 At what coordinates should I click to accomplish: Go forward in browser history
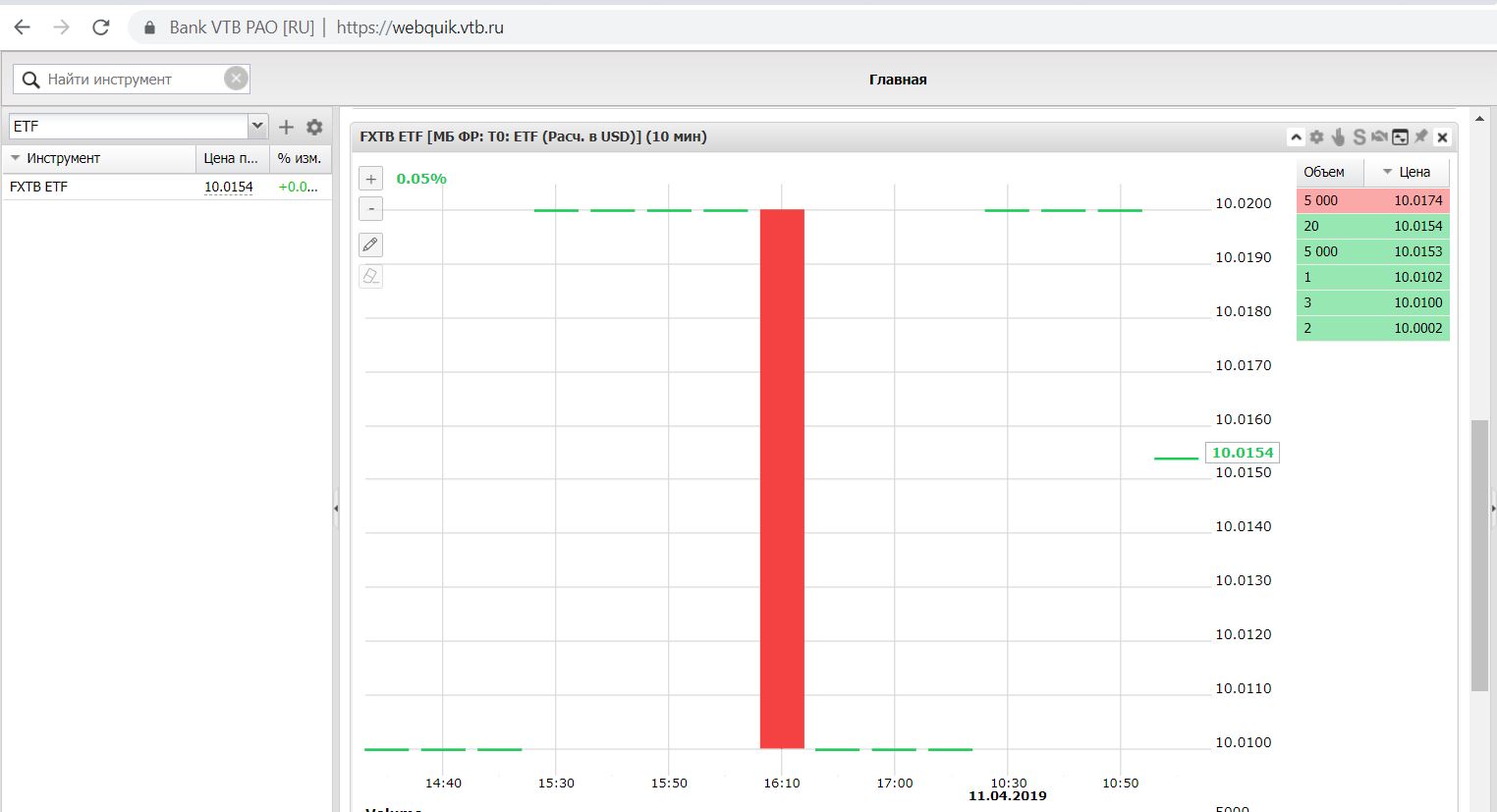tap(61, 27)
